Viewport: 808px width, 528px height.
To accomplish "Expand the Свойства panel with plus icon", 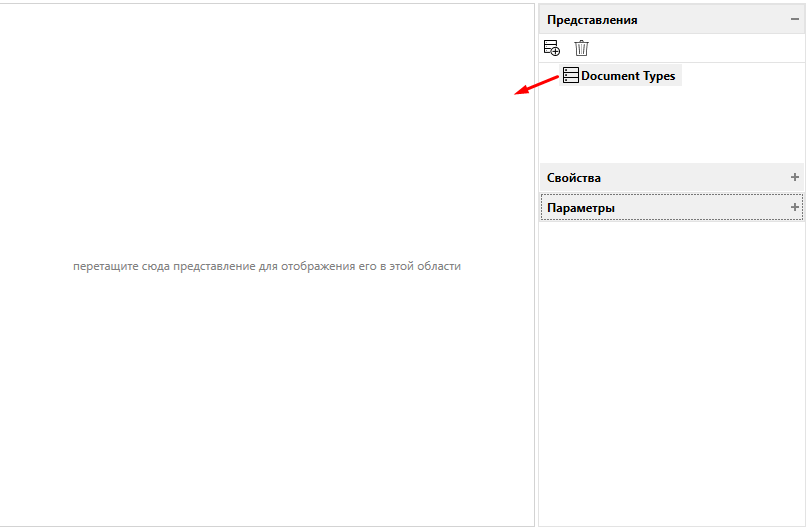I will (795, 177).
